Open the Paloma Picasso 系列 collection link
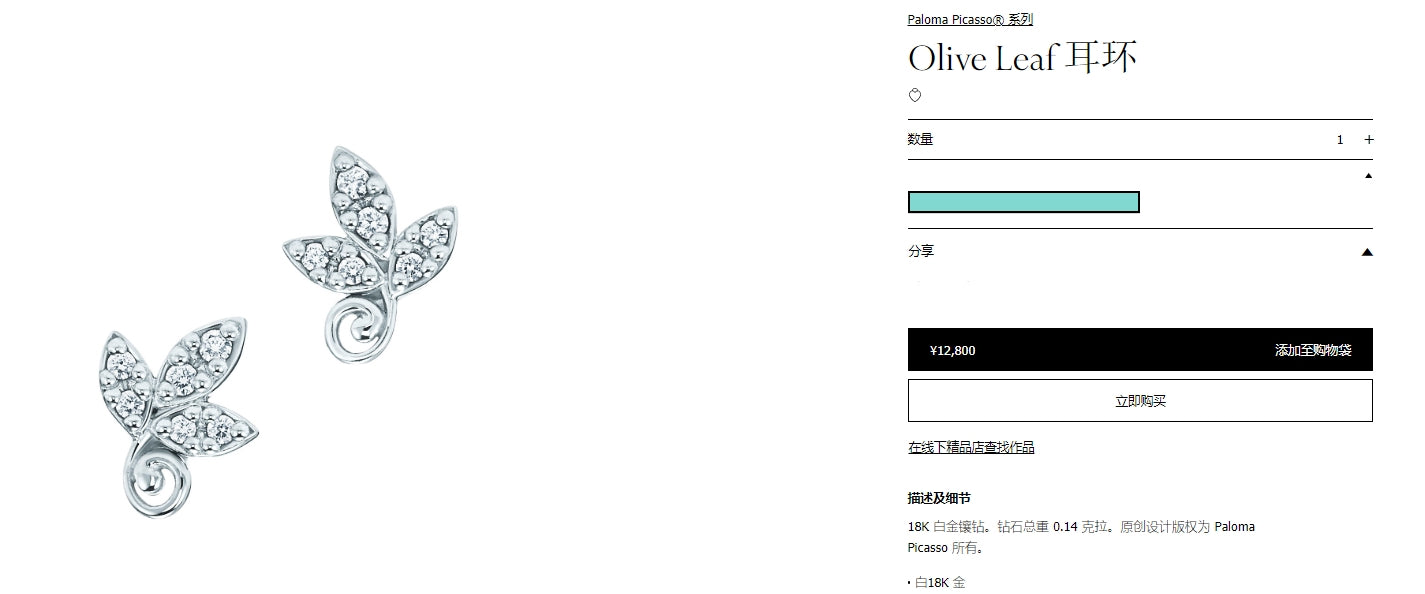The height and width of the screenshot is (594, 1425). click(x=970, y=19)
